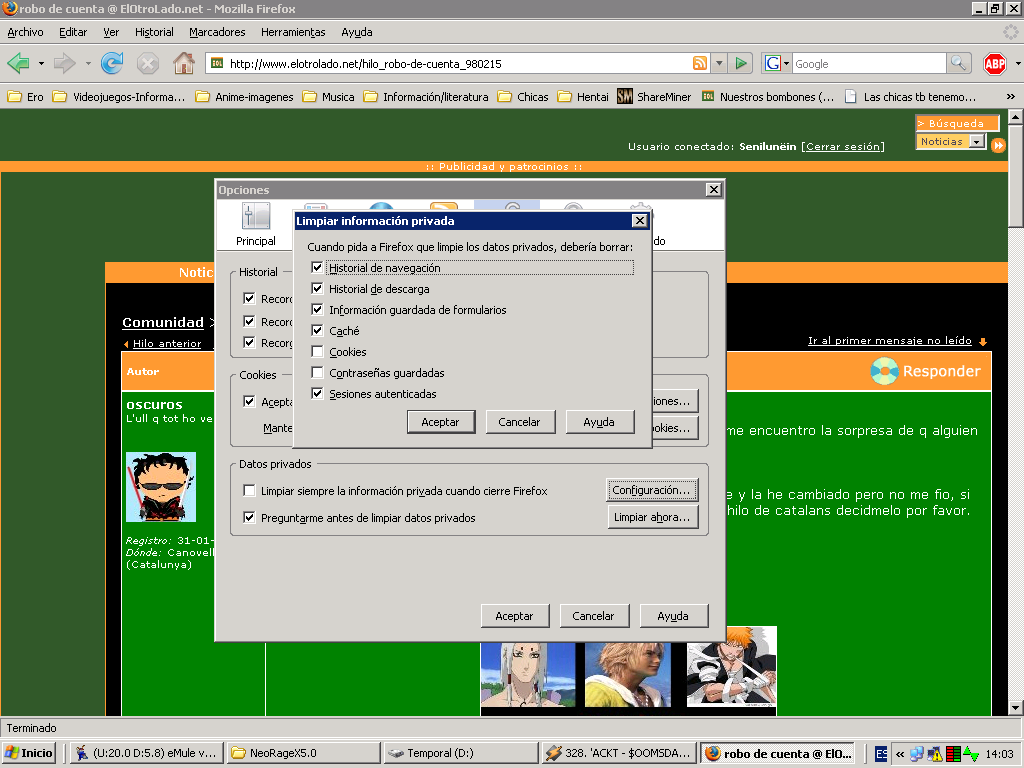Click the green Back arrow button
The image size is (1024, 768).
tap(18, 63)
